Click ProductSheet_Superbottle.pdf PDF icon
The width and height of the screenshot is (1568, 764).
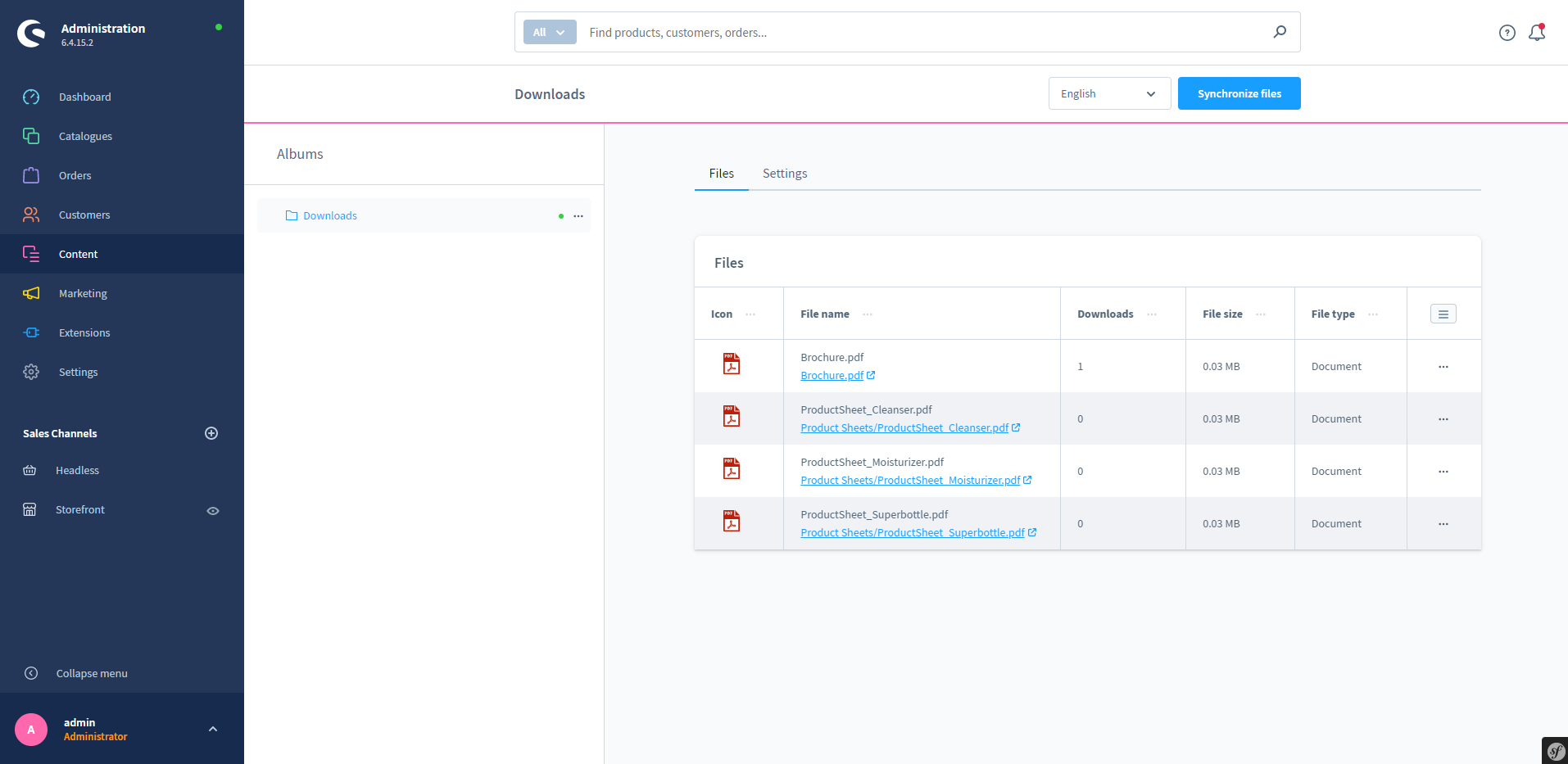(x=732, y=521)
